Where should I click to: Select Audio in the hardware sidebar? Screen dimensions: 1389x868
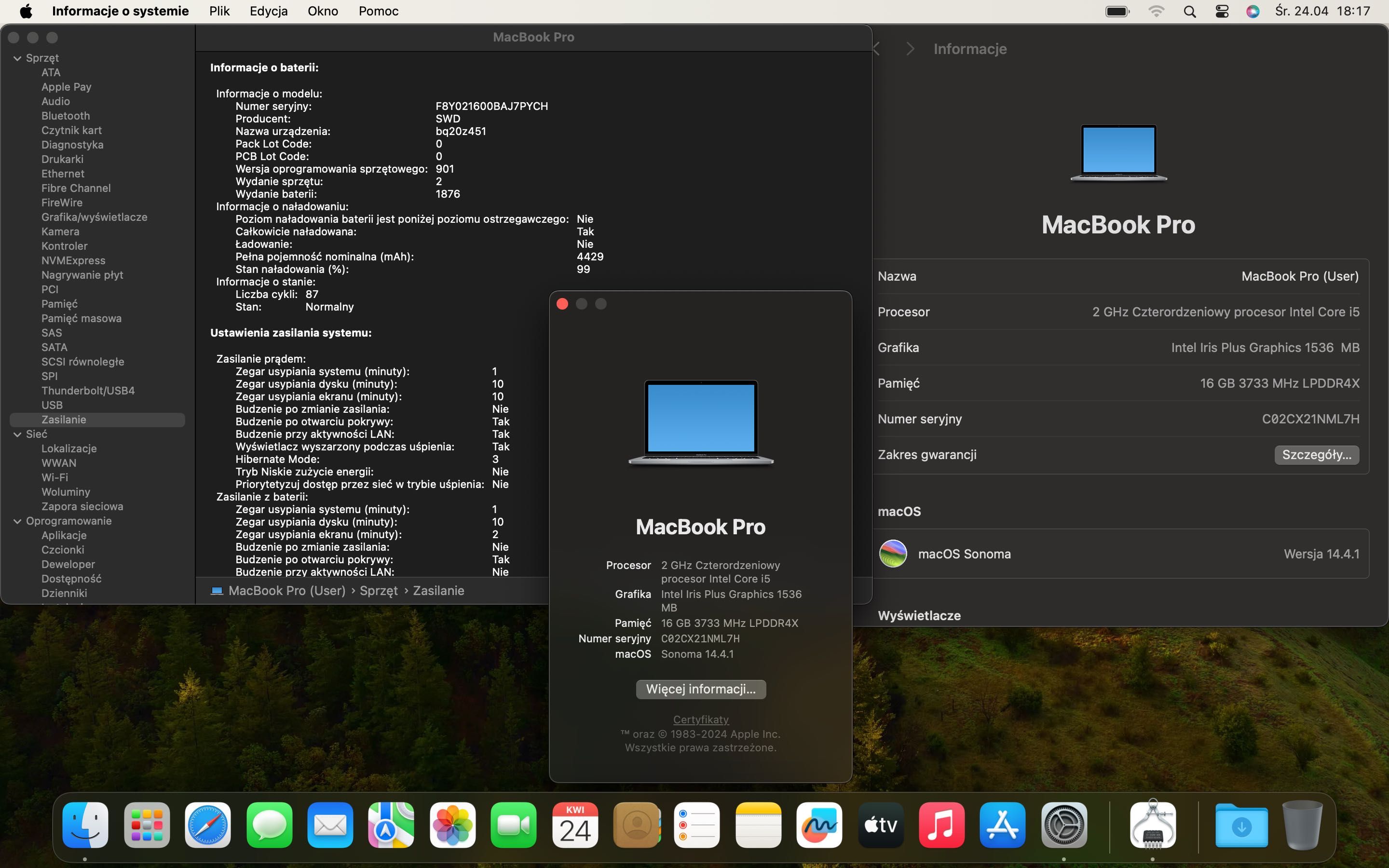[55, 102]
